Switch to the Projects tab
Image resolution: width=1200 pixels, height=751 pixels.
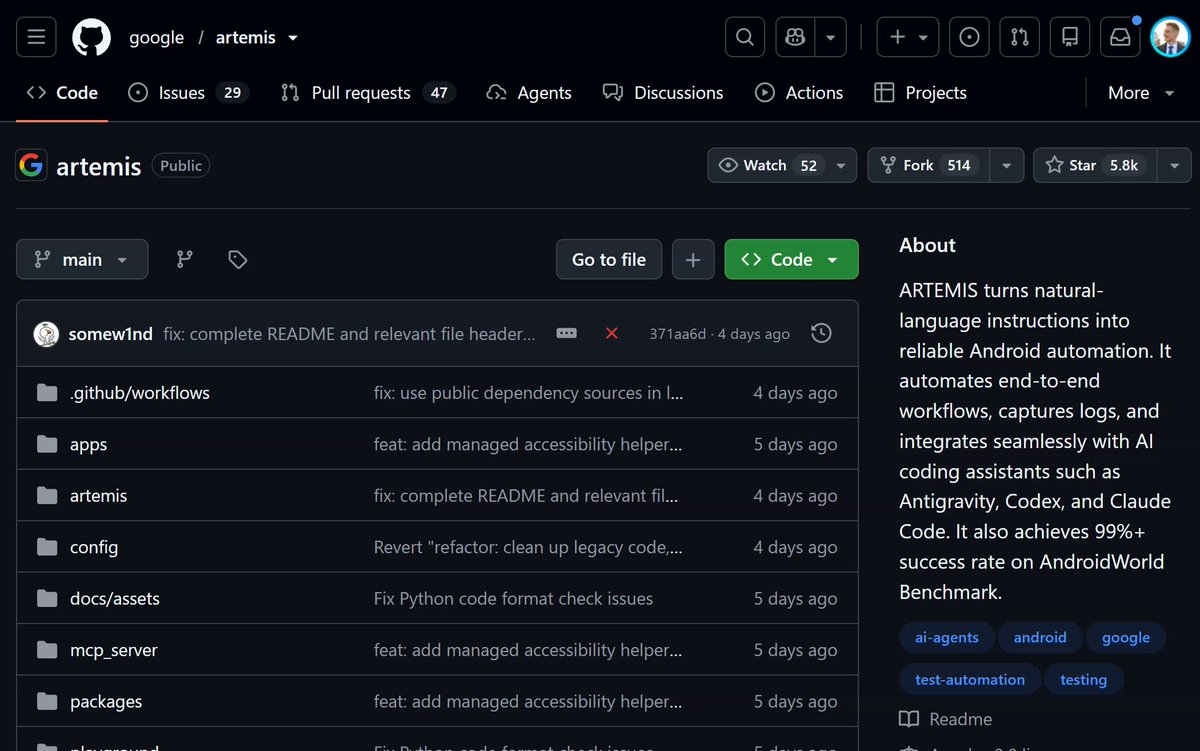click(x=921, y=92)
